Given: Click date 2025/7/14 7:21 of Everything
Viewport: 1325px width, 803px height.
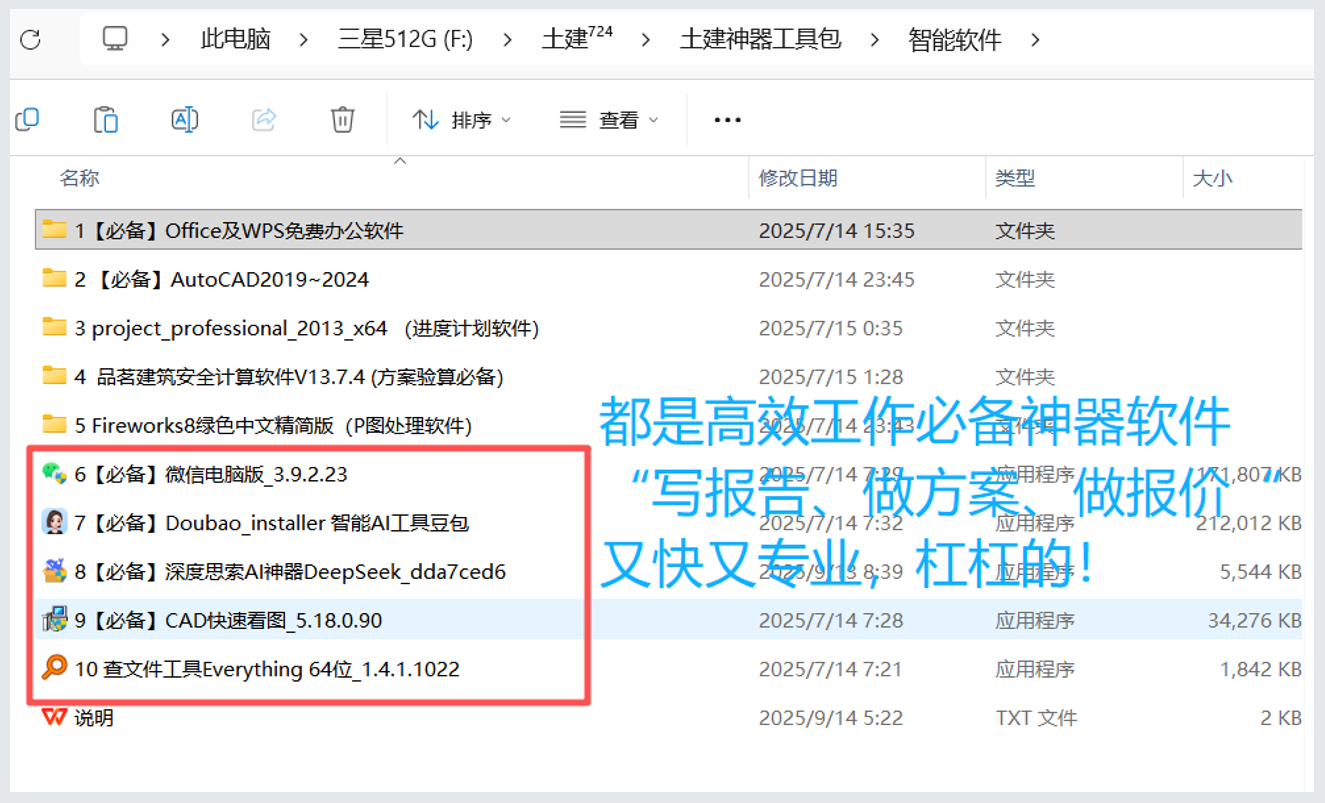Looking at the screenshot, I should 831,669.
